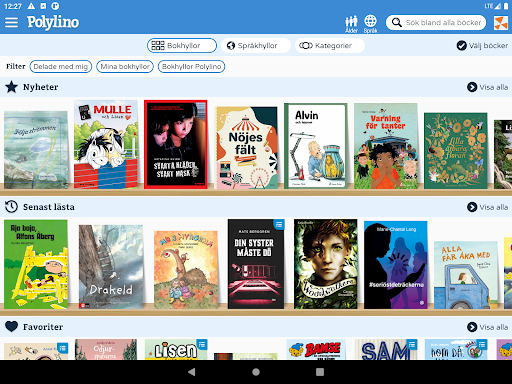
Task: Click list badge on the SAM book
Action: click(x=412, y=345)
